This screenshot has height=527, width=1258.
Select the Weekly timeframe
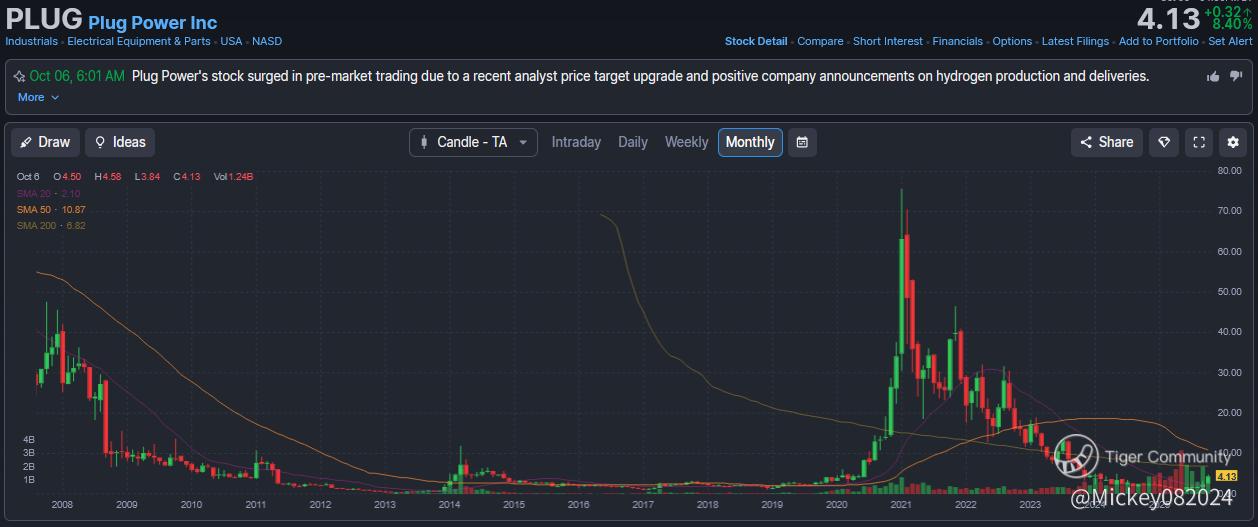coord(686,142)
